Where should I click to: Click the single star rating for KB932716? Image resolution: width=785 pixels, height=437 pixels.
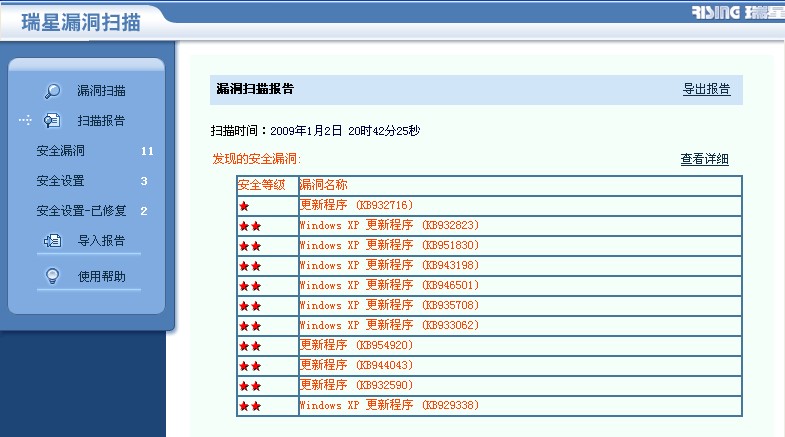click(x=244, y=206)
